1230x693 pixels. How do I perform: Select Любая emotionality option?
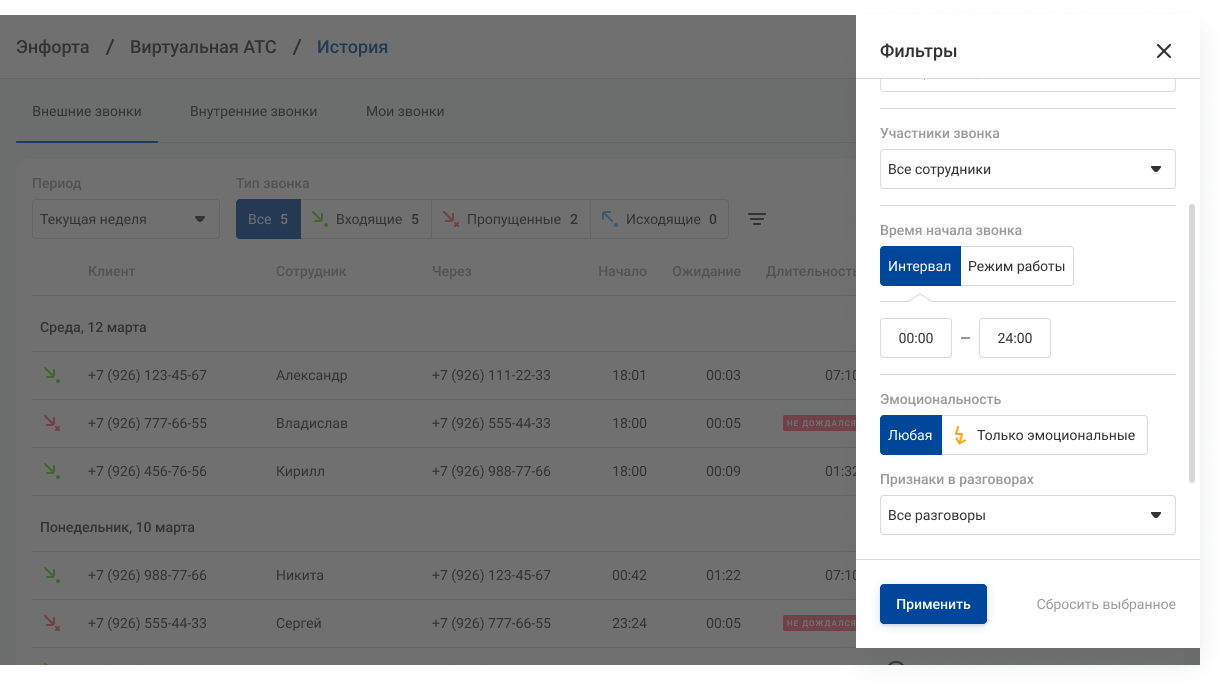click(910, 435)
